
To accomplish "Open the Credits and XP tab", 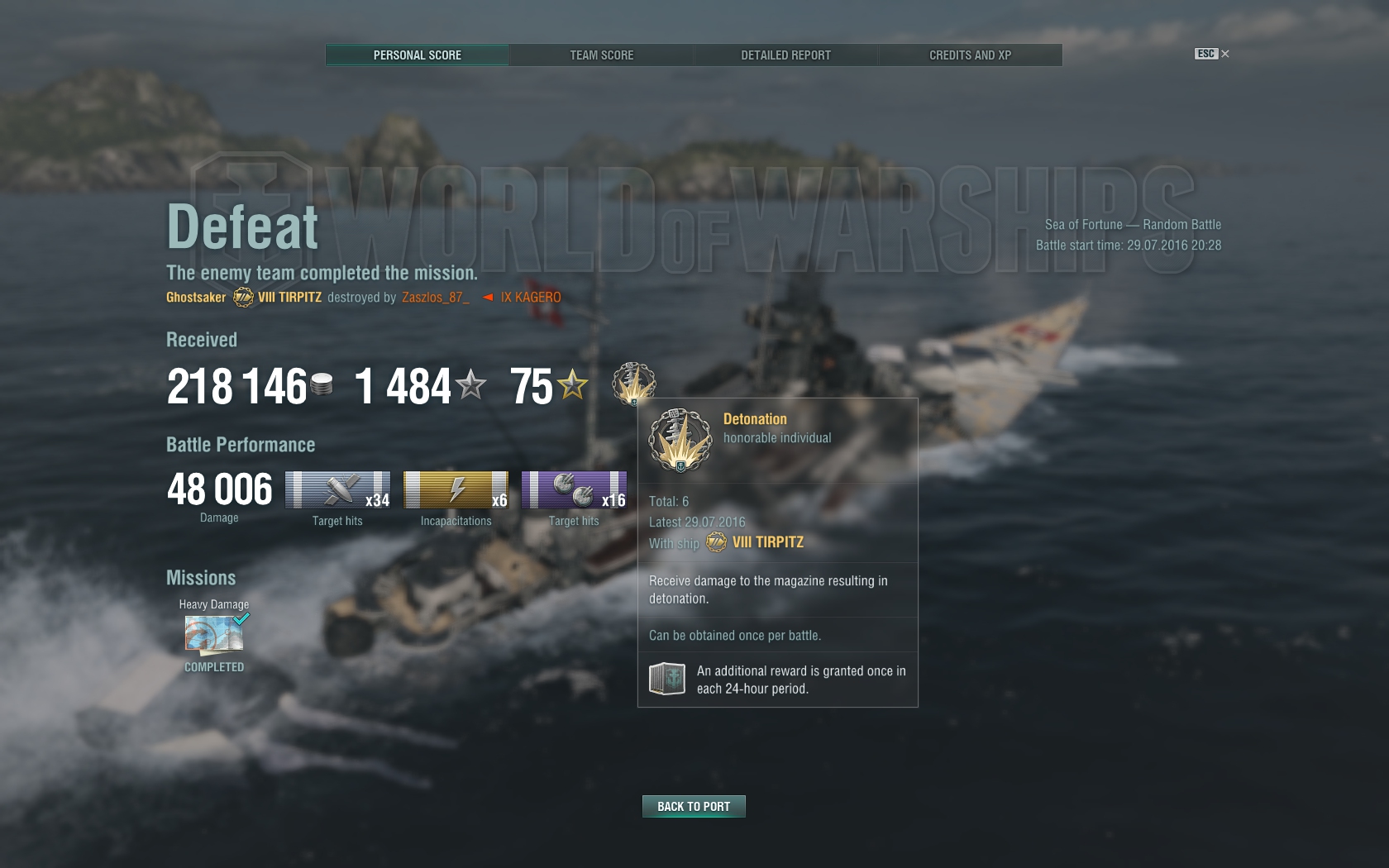I will pos(970,55).
